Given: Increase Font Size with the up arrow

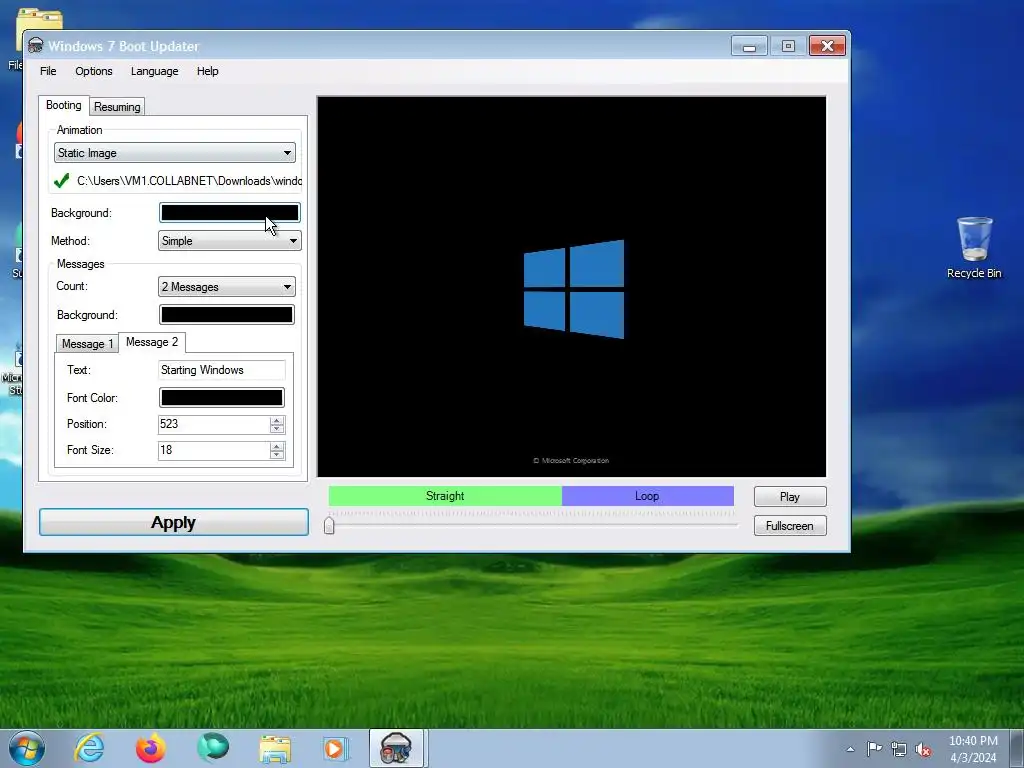Looking at the screenshot, I should tap(277, 446).
